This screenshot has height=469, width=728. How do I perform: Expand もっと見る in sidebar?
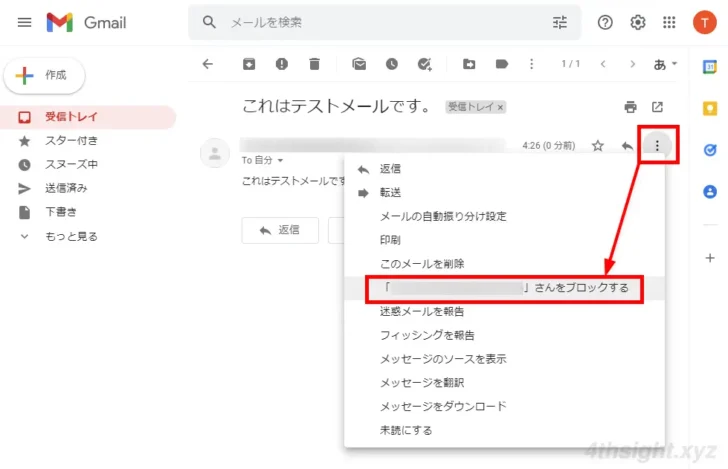72,236
